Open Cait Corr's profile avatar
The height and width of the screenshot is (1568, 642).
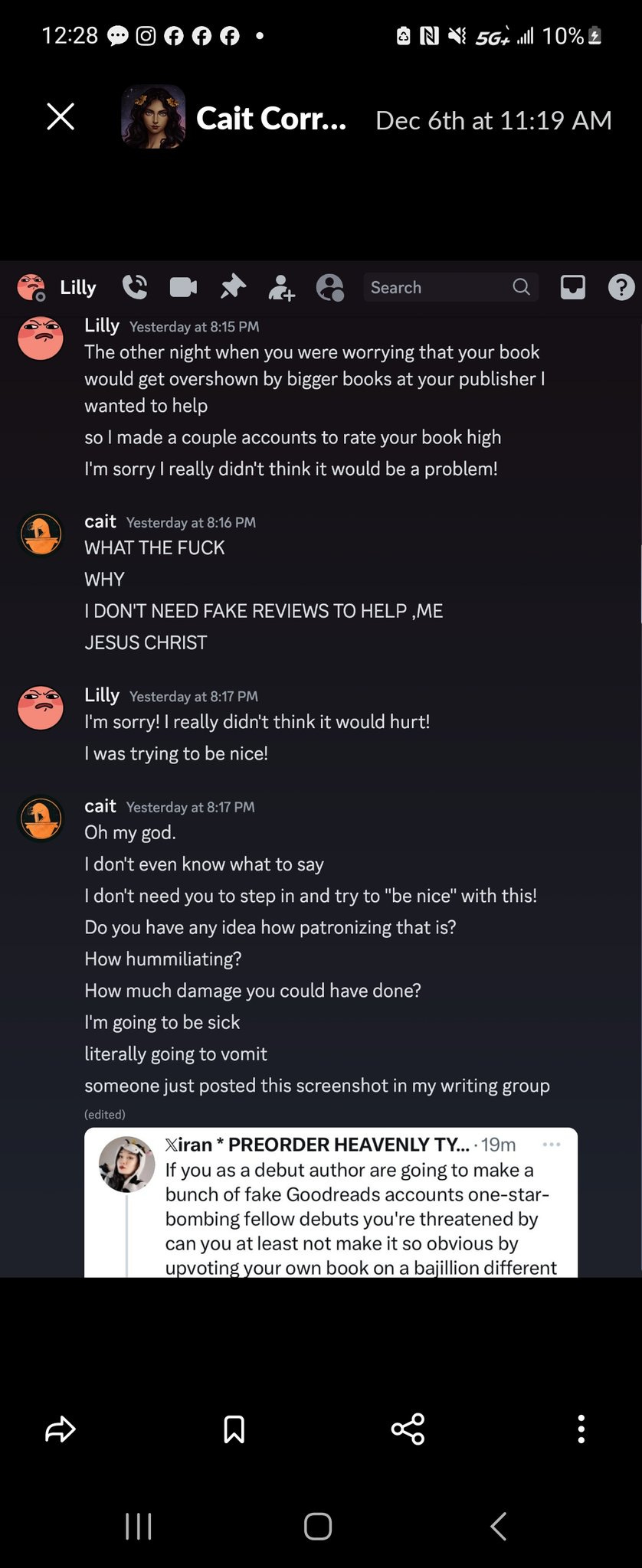[153, 117]
